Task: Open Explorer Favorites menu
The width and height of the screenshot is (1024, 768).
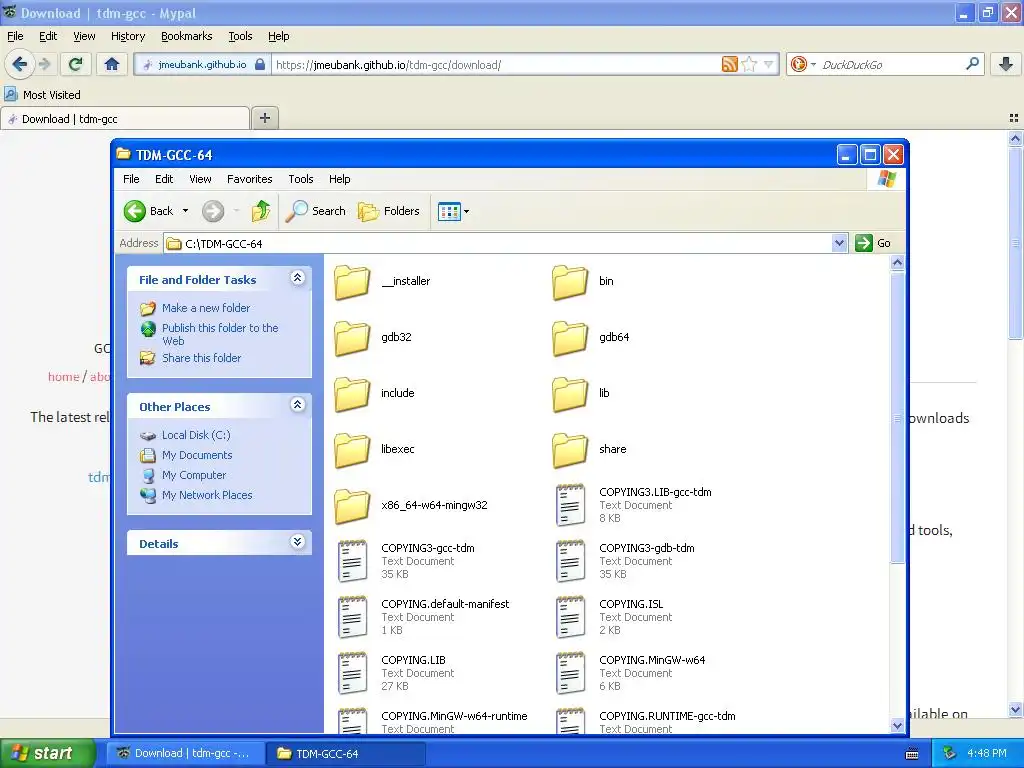Action: [x=249, y=179]
